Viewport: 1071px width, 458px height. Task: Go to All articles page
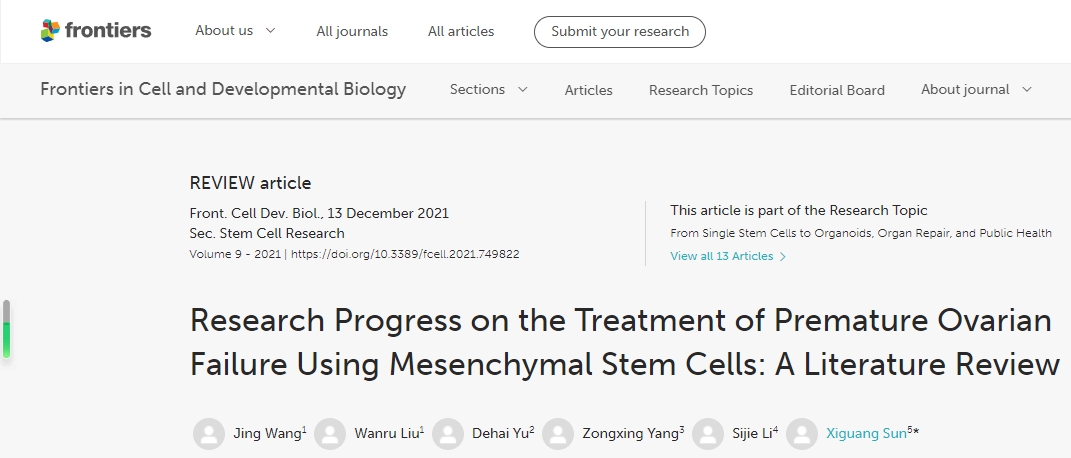point(461,31)
